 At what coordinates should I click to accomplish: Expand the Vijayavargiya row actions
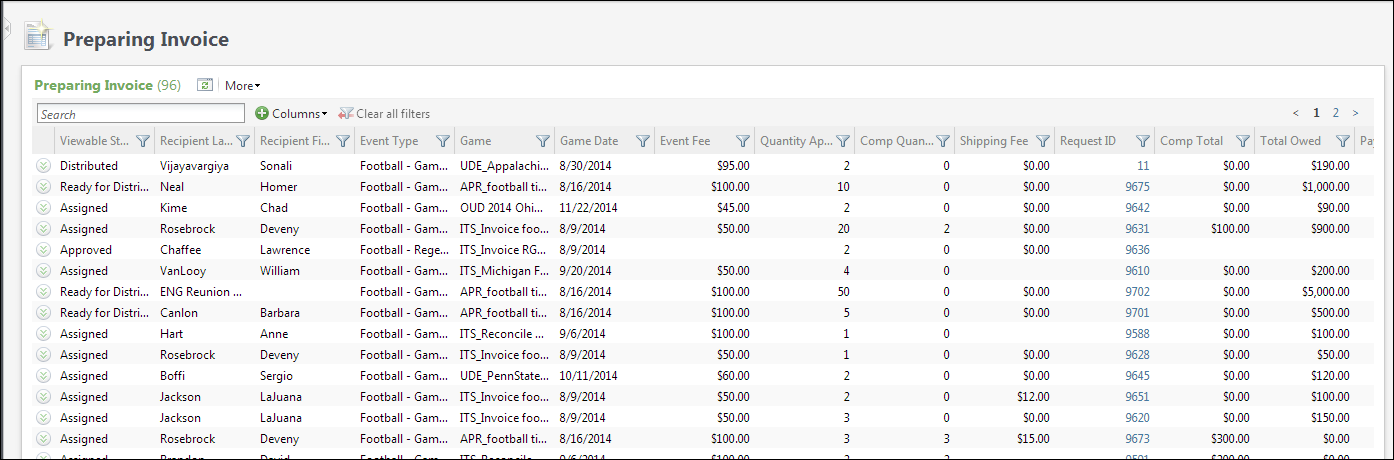click(x=43, y=166)
